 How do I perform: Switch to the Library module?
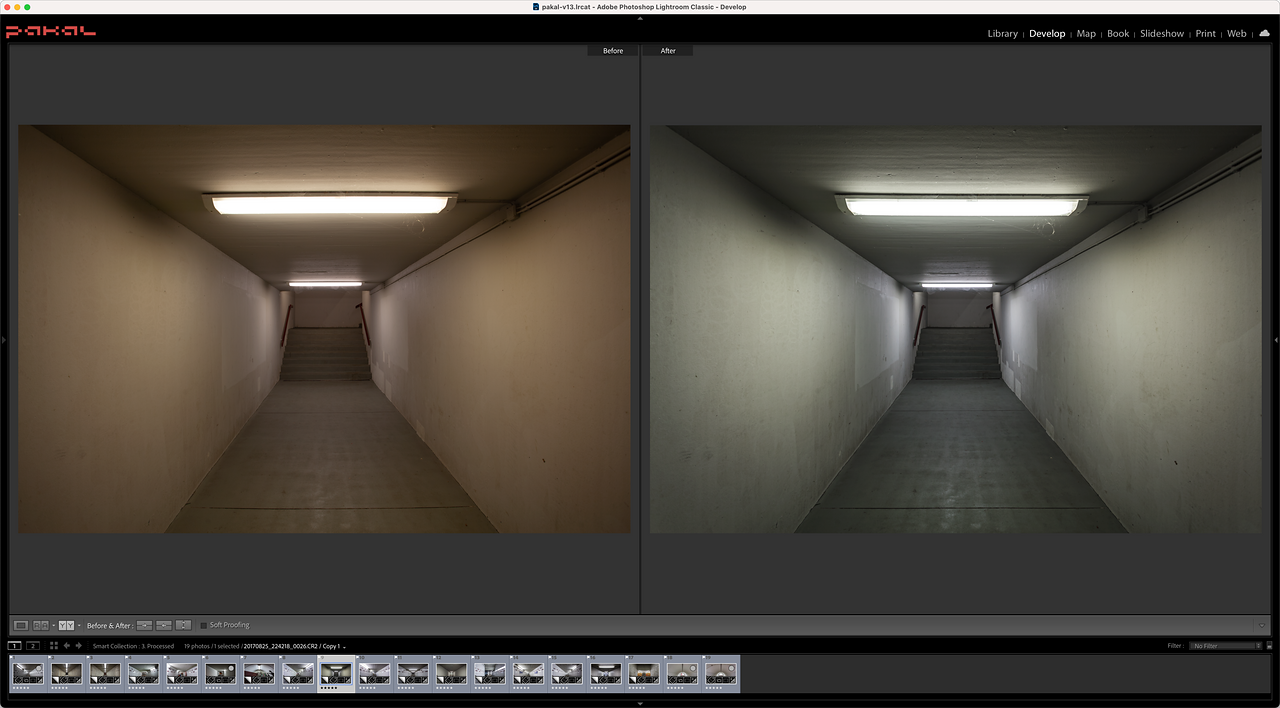coord(1002,33)
